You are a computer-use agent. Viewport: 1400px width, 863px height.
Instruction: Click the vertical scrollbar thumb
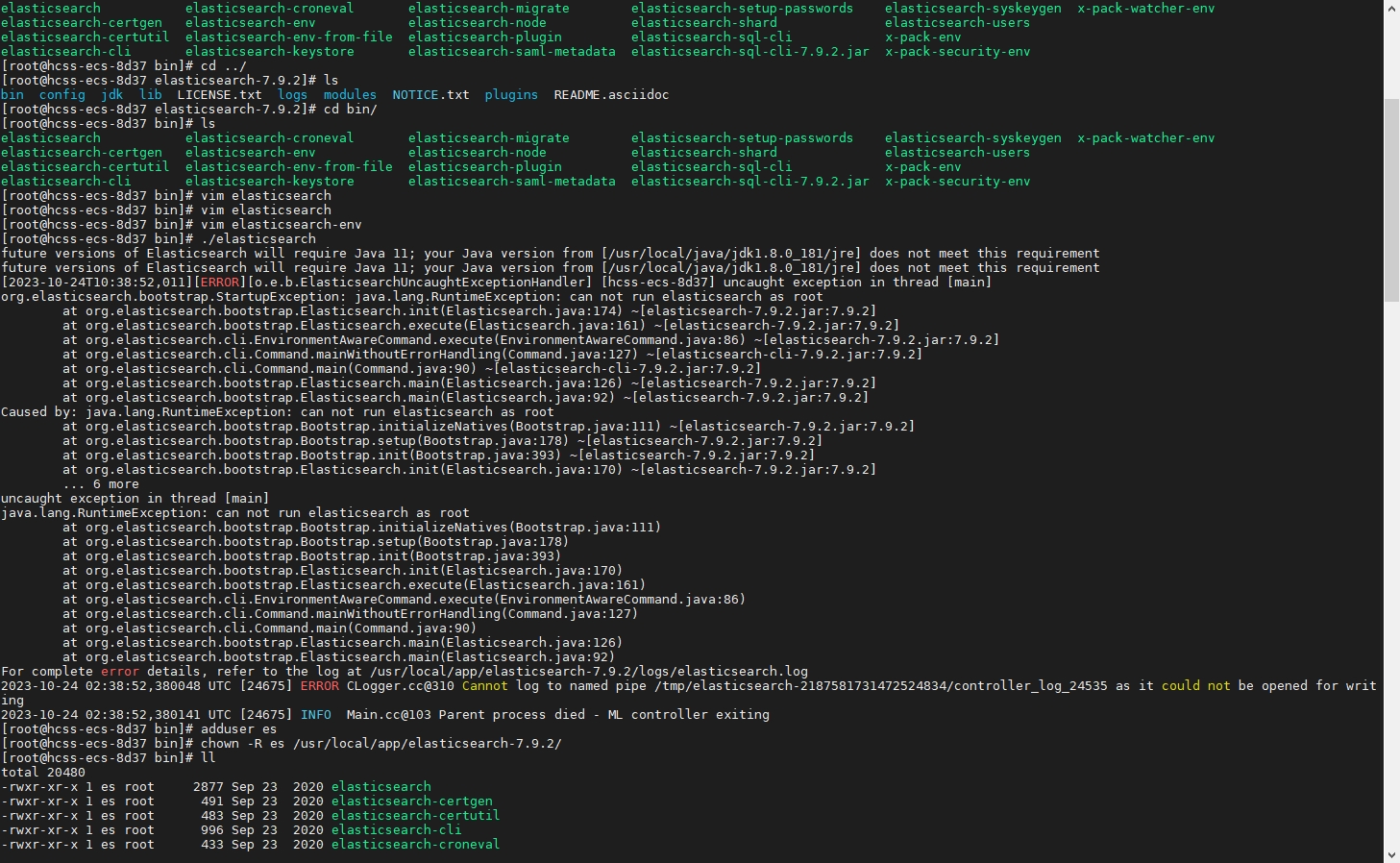pos(1391,200)
